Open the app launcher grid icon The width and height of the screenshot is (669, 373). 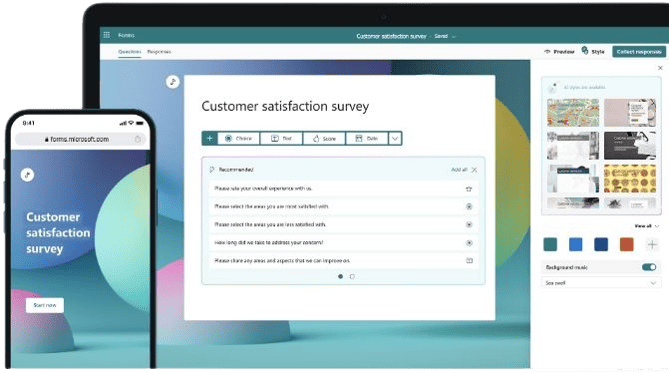tap(107, 35)
